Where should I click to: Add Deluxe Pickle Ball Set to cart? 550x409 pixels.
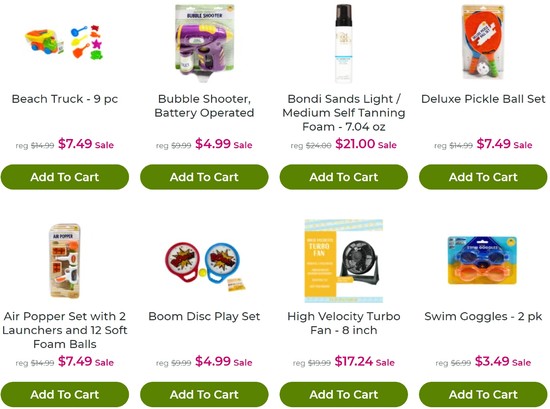(483, 177)
